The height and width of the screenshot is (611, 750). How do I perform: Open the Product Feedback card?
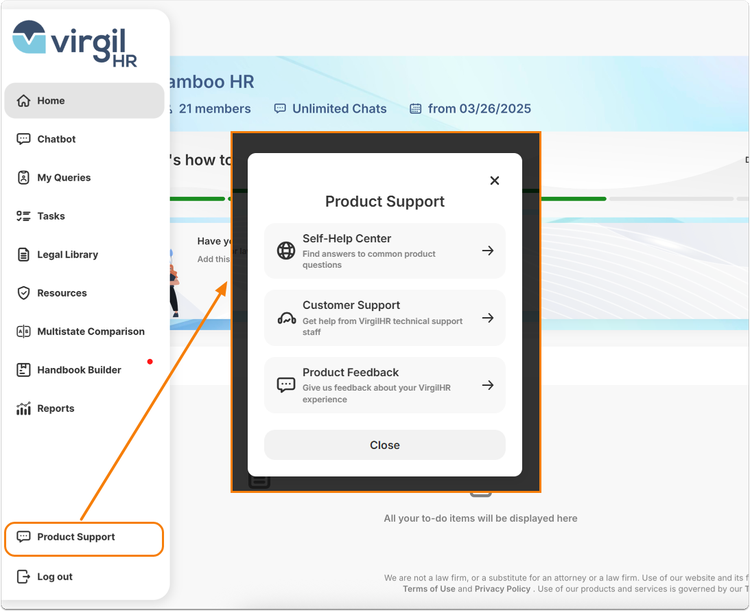[x=385, y=385]
